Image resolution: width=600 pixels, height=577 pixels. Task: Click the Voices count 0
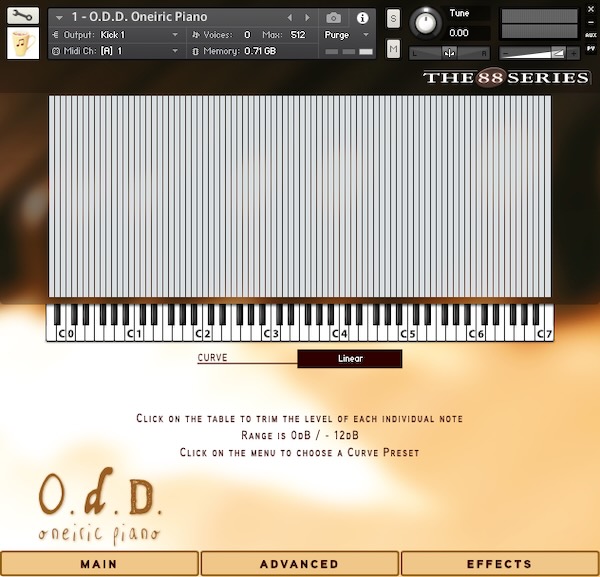pyautogui.click(x=247, y=35)
